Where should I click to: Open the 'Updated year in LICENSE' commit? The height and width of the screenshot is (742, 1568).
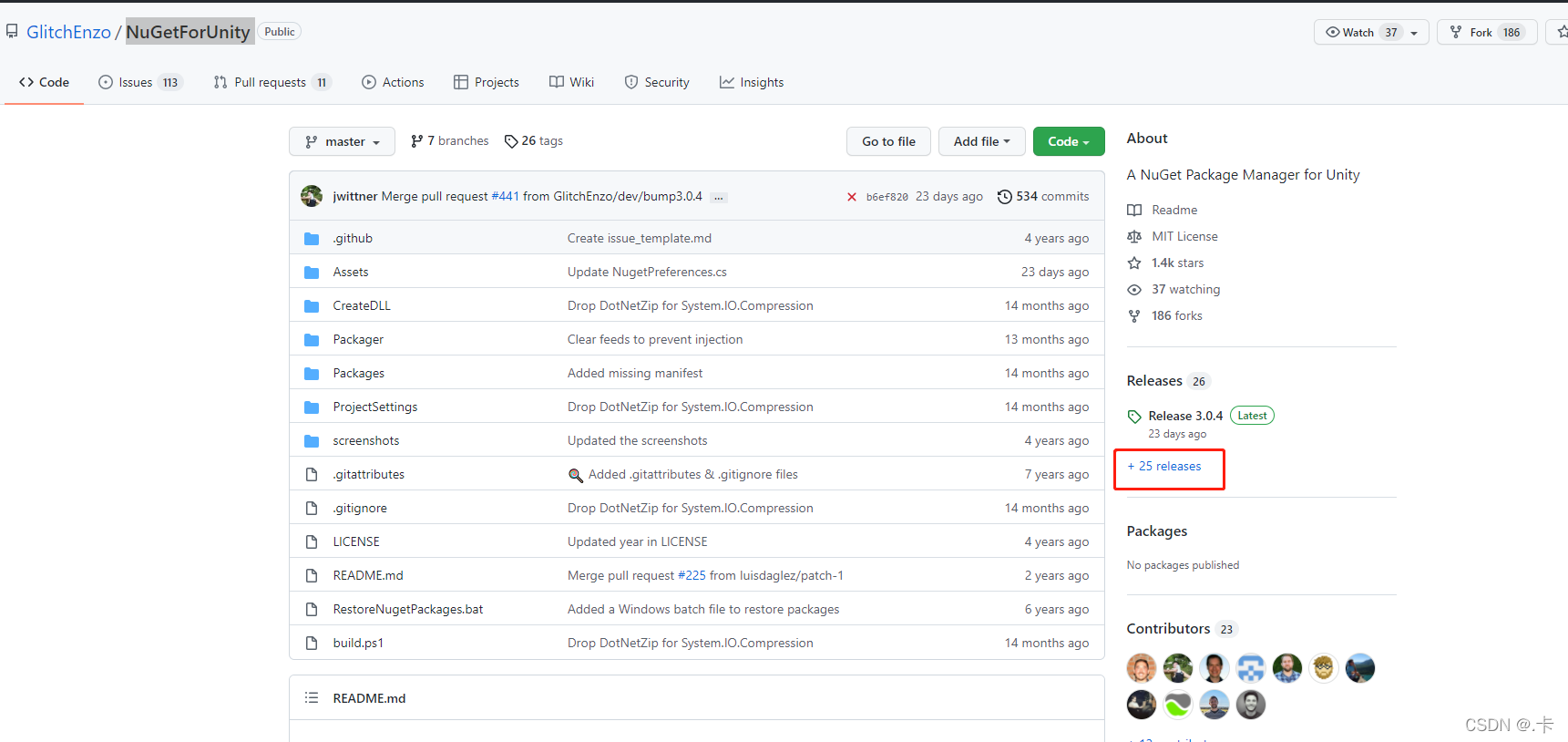coord(638,542)
